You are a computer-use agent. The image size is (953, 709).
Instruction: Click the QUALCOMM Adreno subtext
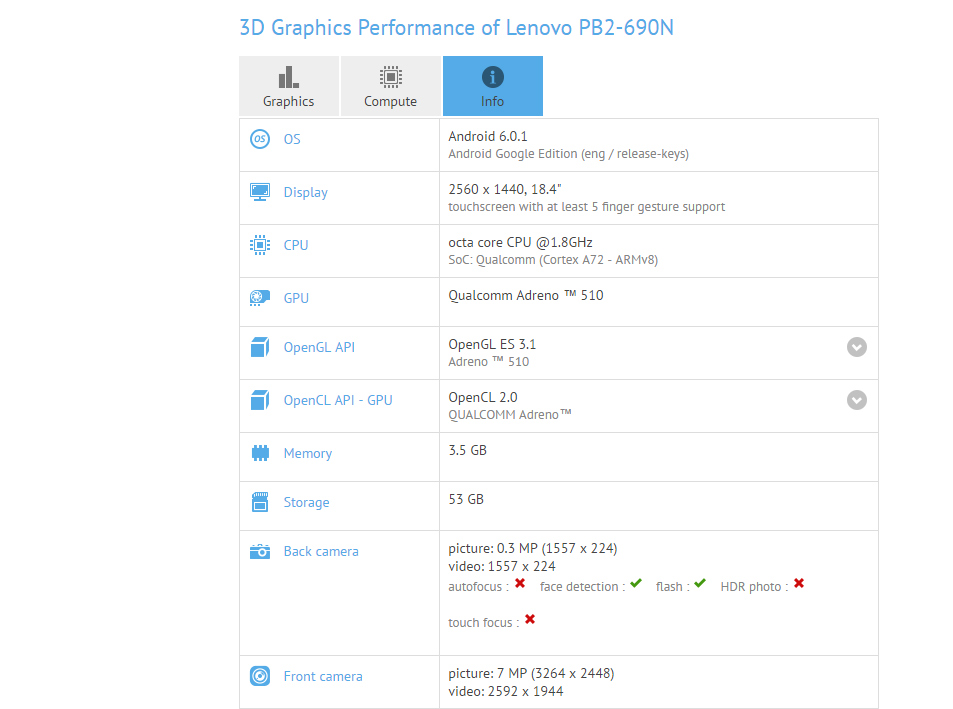(x=510, y=414)
